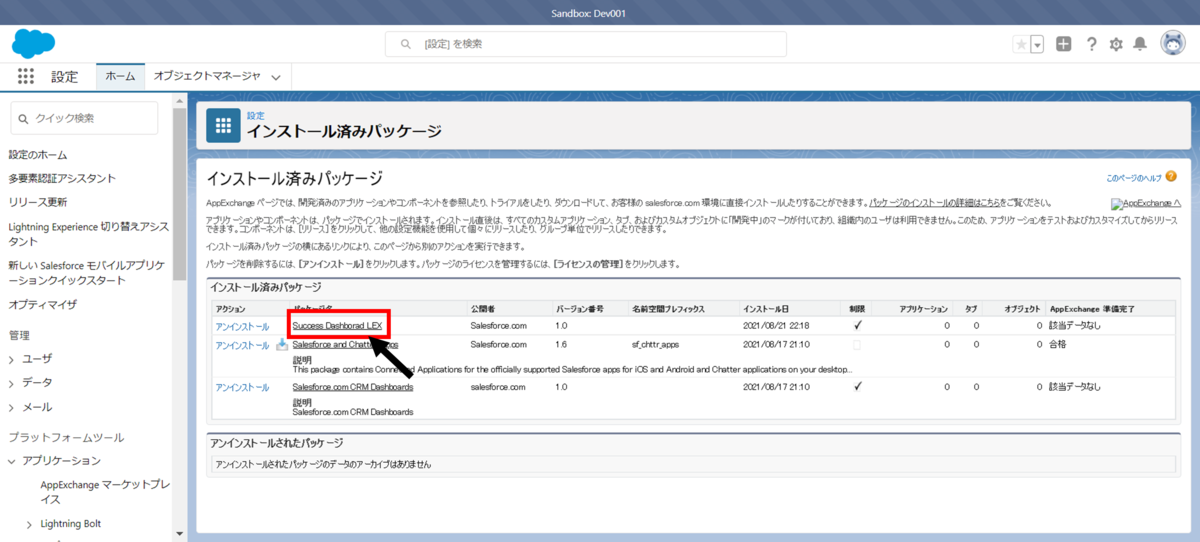
Task: Collapse the アプリケーション section chevron
Action: 12,461
